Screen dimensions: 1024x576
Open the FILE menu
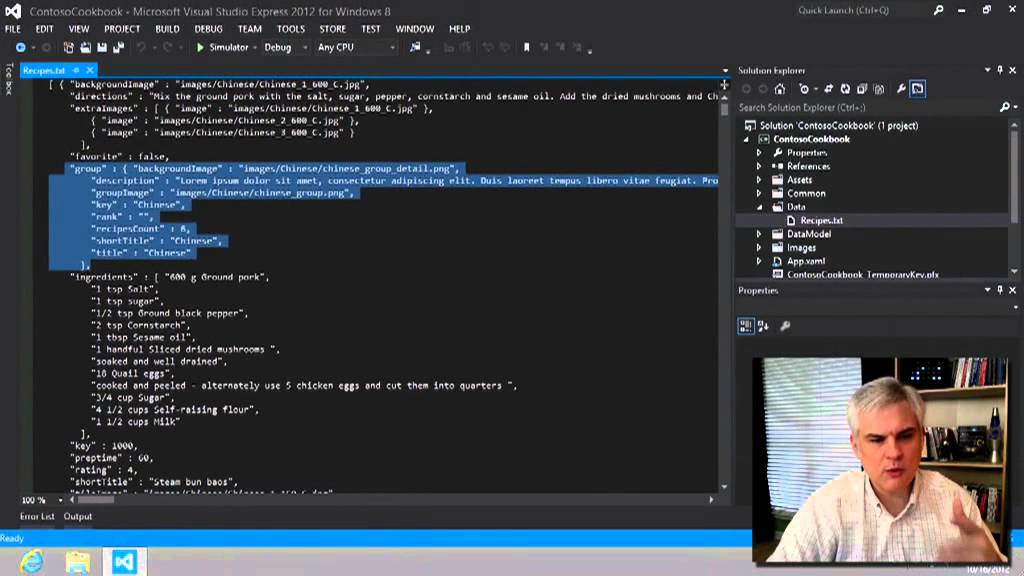[x=12, y=29]
